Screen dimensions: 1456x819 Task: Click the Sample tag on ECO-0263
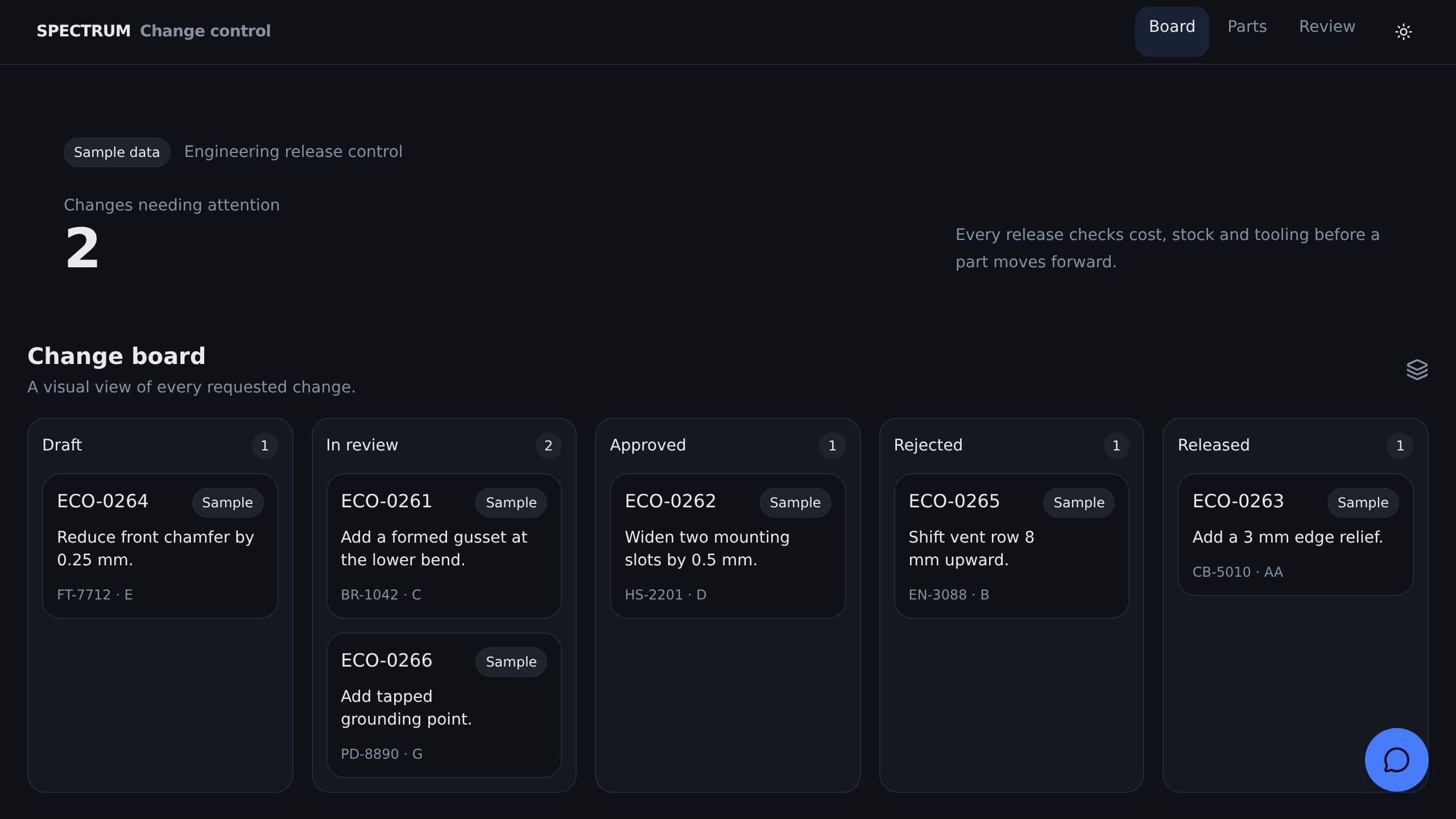click(x=1363, y=503)
